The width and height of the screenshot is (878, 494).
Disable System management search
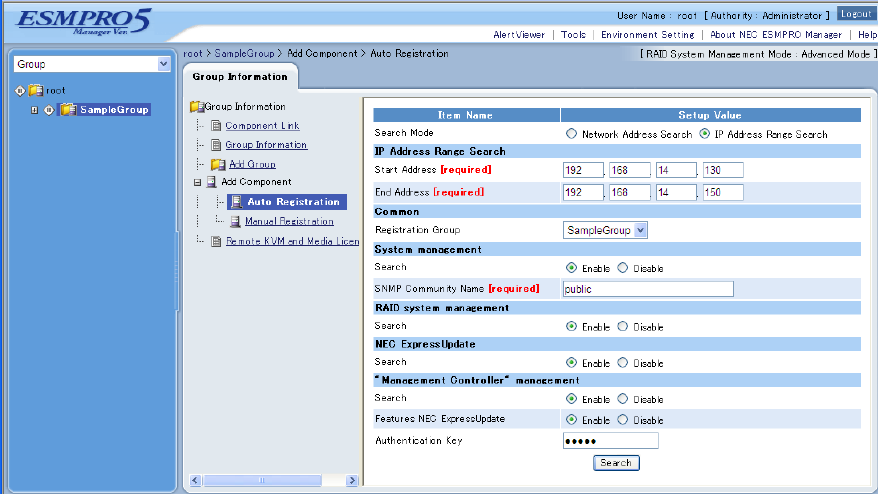(623, 268)
